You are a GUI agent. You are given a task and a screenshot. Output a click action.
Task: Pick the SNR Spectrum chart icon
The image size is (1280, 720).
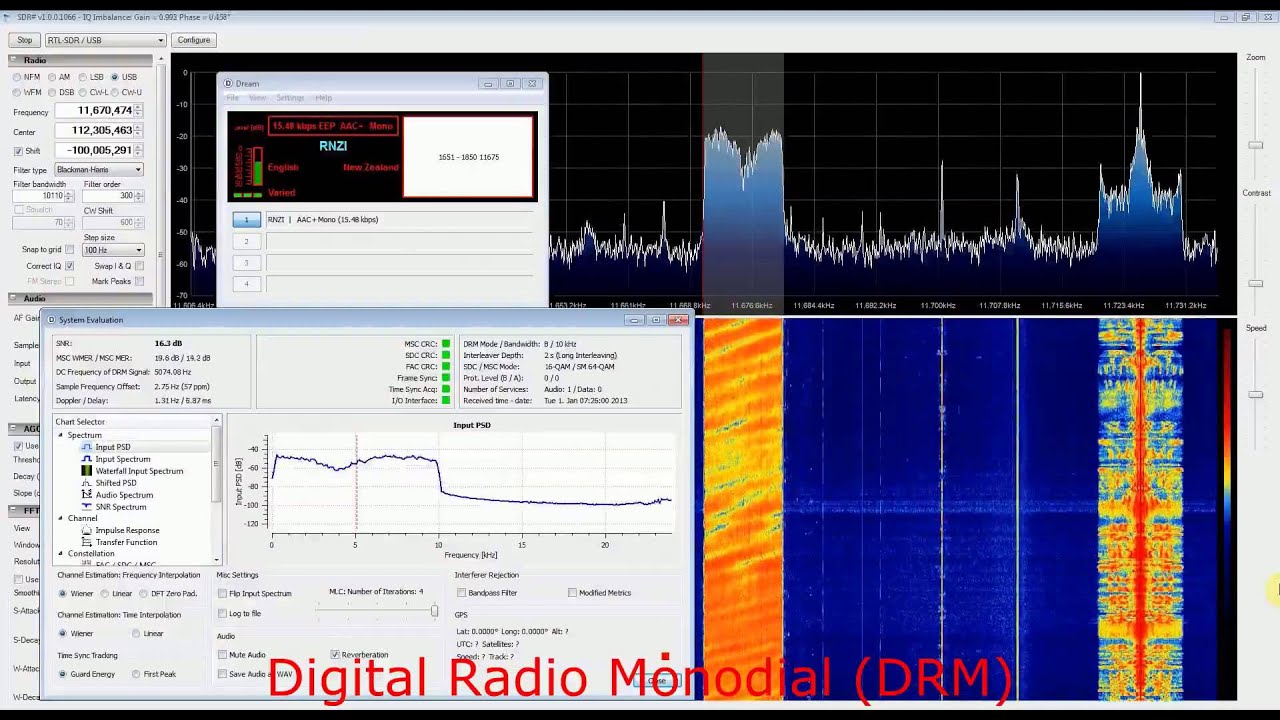(87, 507)
